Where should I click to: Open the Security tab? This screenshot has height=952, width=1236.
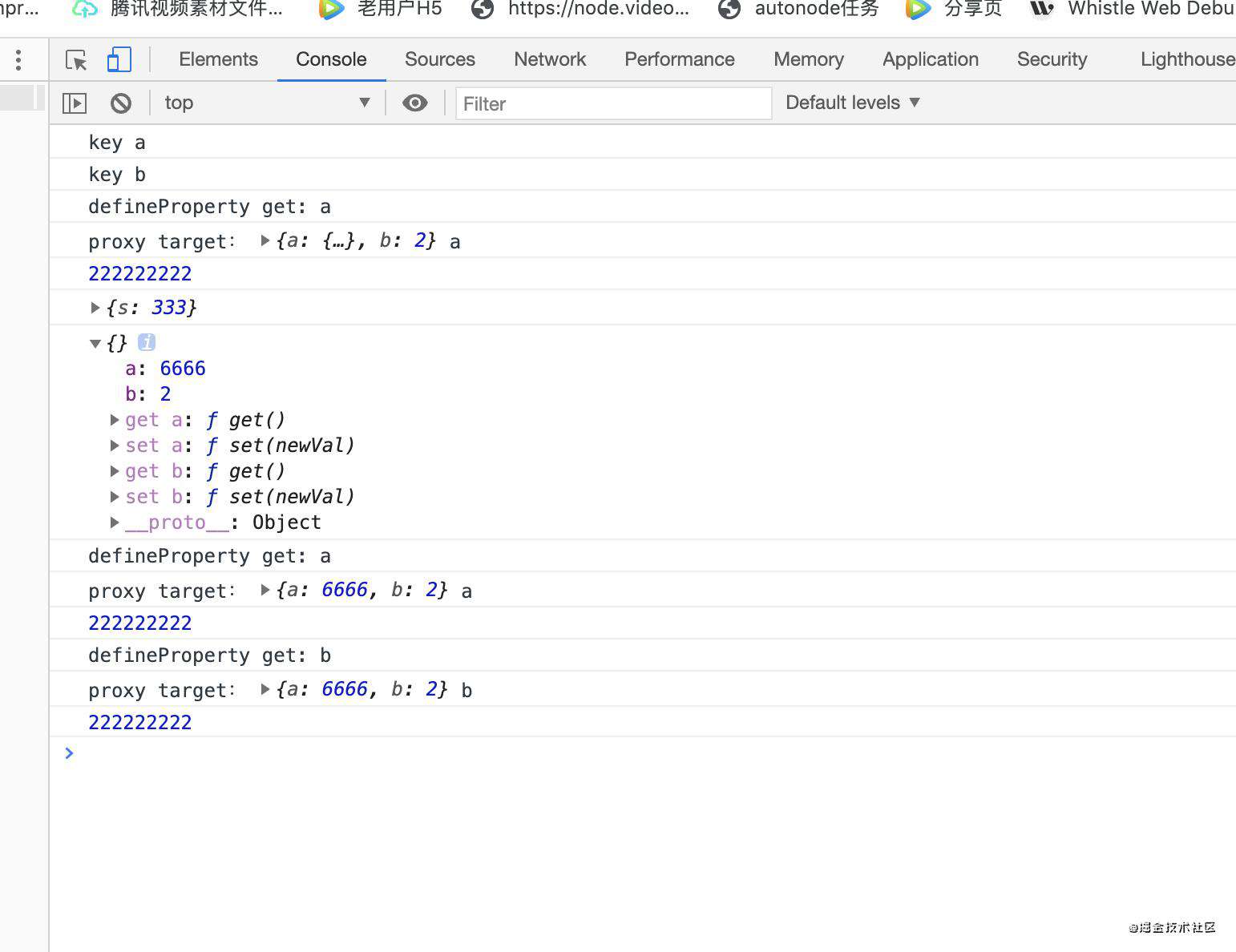(1052, 59)
